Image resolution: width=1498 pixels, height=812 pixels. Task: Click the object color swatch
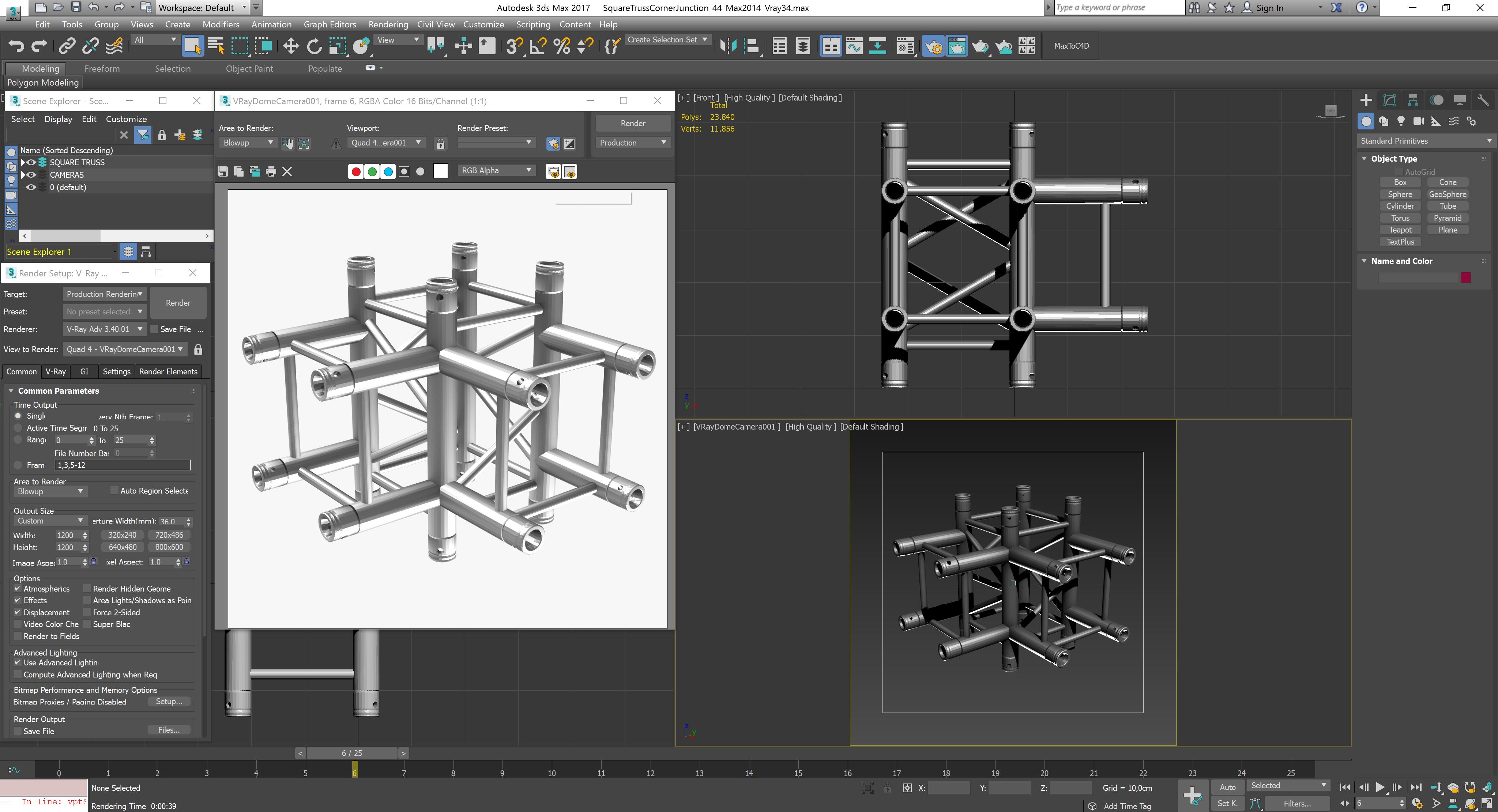click(1465, 277)
